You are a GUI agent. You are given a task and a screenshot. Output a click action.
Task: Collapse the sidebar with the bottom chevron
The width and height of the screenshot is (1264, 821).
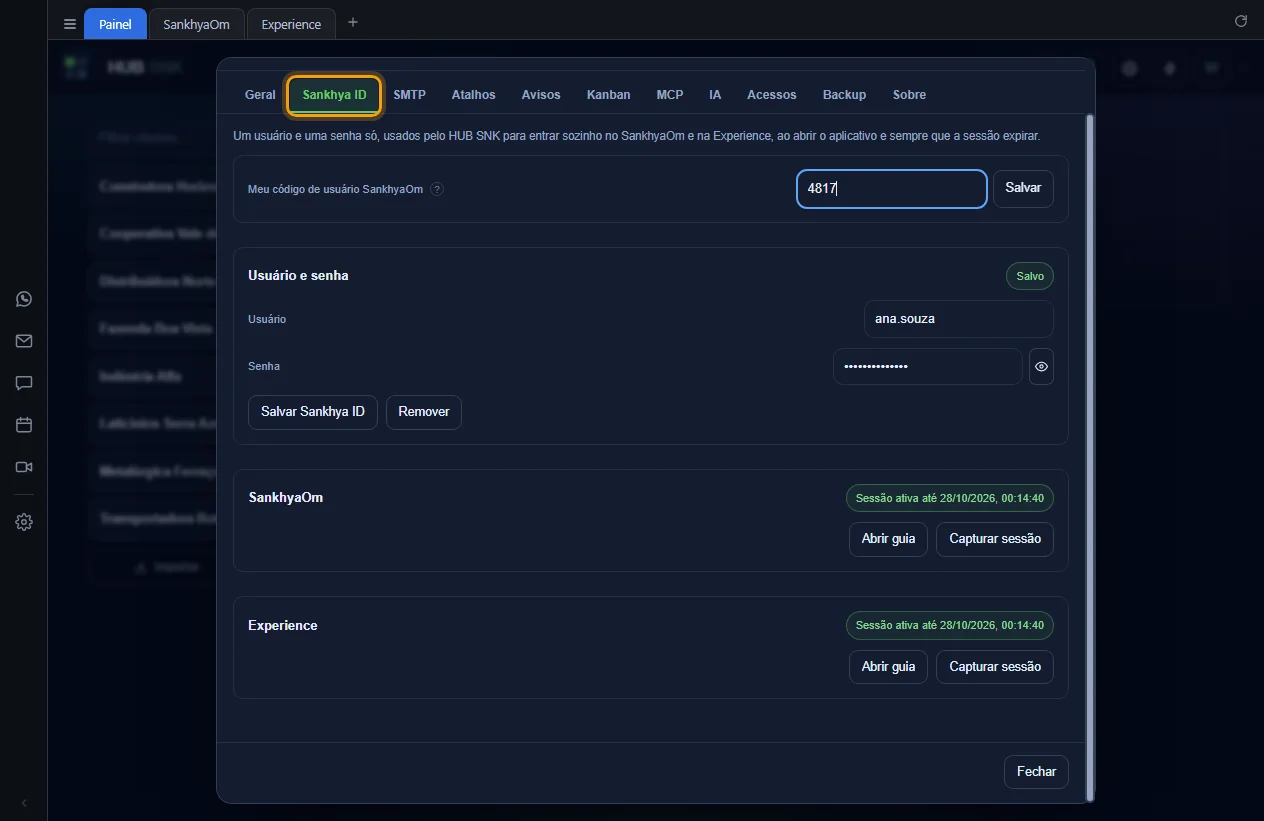tap(24, 803)
